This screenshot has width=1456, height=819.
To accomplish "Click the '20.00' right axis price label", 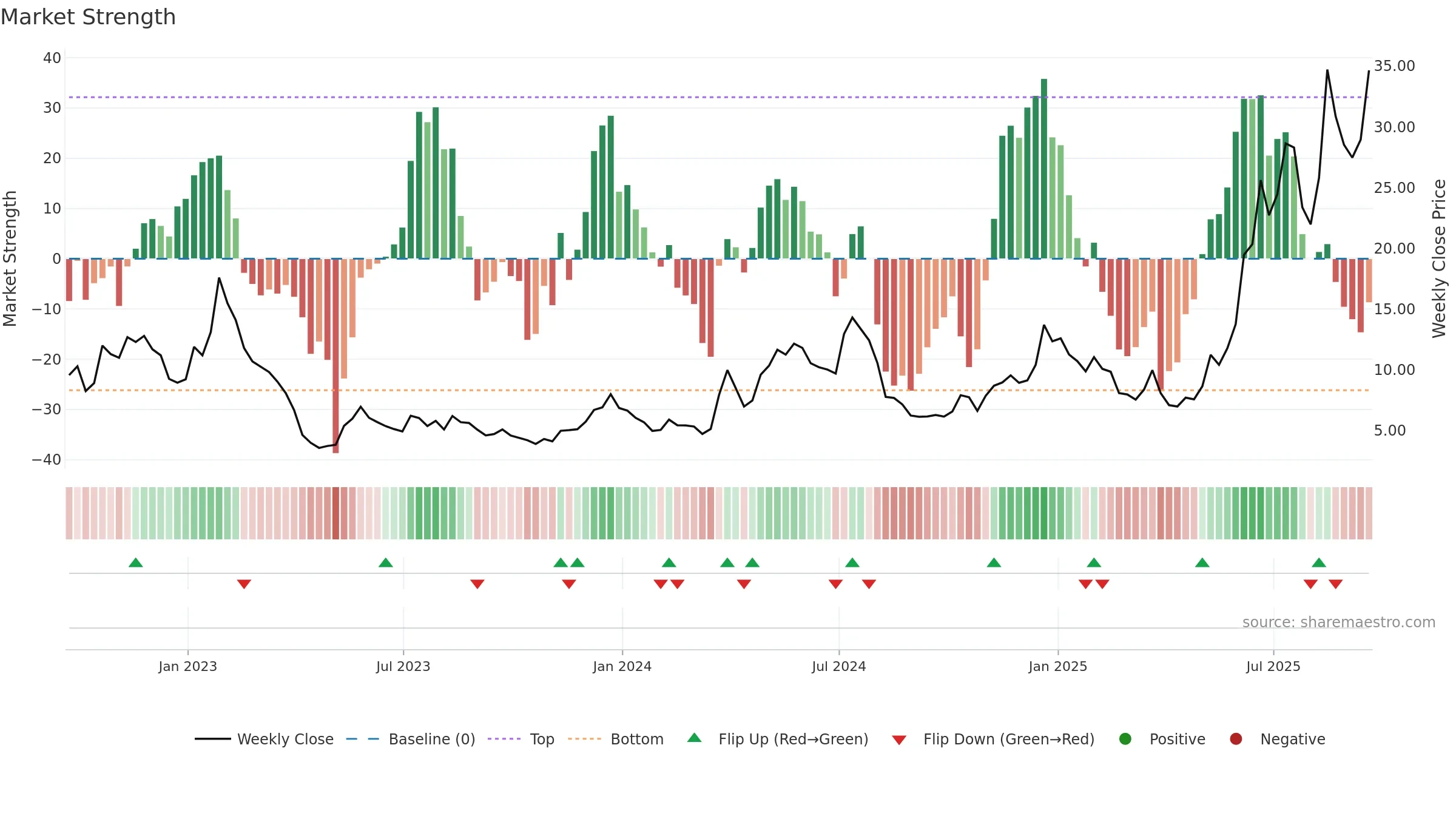I will pos(1394,249).
